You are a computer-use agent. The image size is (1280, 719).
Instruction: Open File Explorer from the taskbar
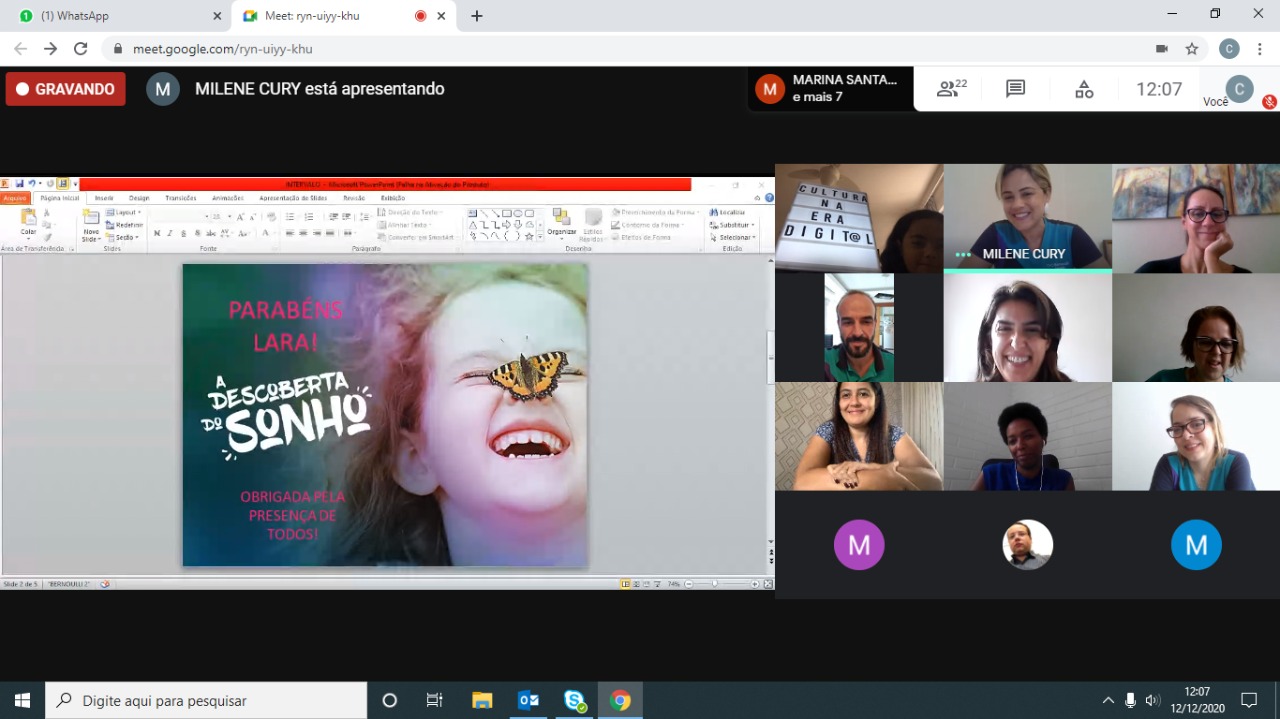482,700
